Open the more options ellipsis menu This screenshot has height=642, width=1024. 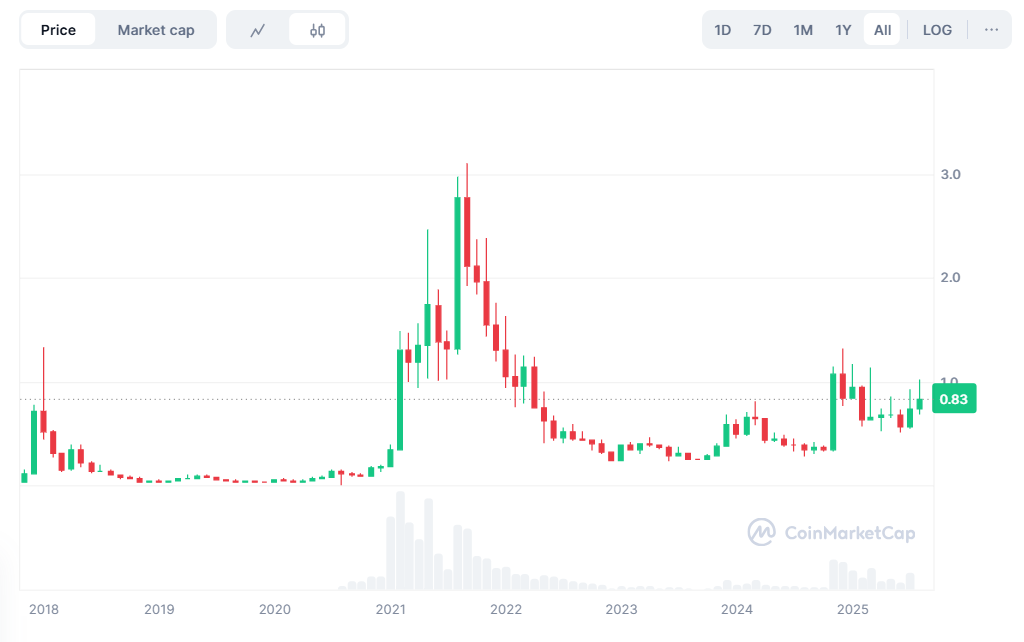coord(993,29)
